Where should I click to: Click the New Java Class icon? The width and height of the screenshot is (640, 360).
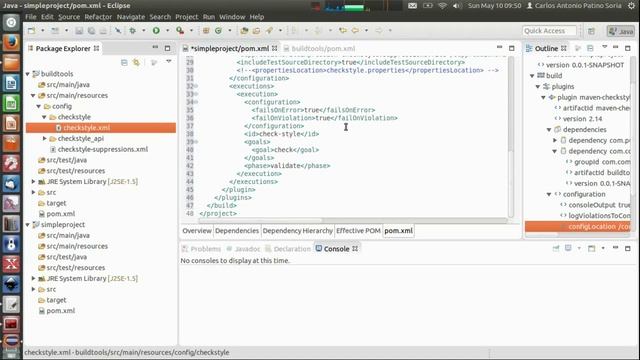(x=218, y=31)
